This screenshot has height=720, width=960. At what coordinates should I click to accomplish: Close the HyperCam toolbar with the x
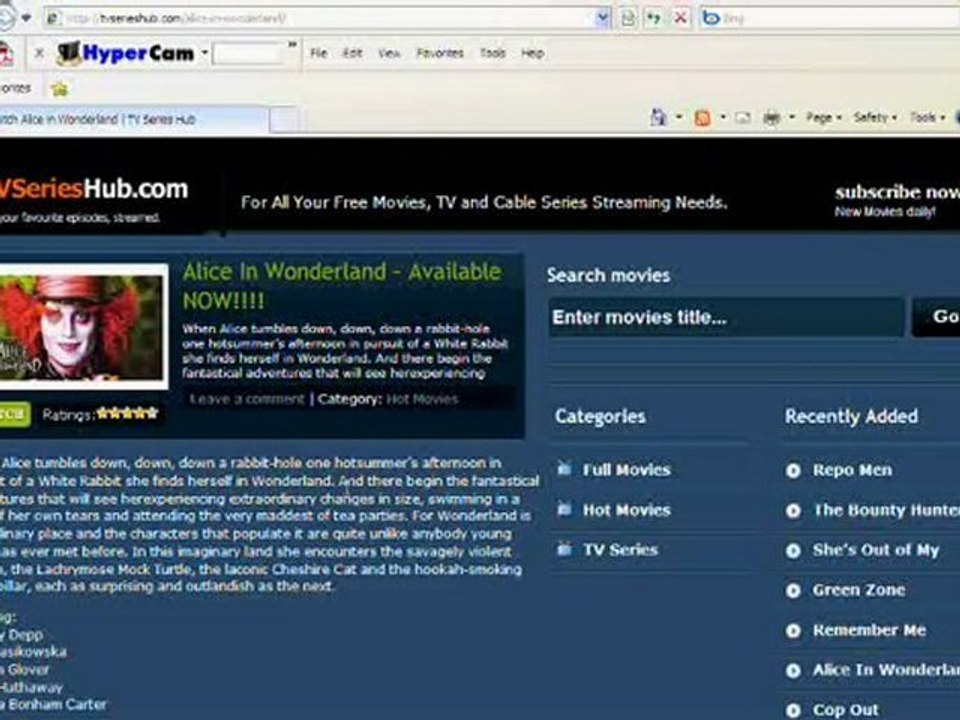(x=39, y=53)
